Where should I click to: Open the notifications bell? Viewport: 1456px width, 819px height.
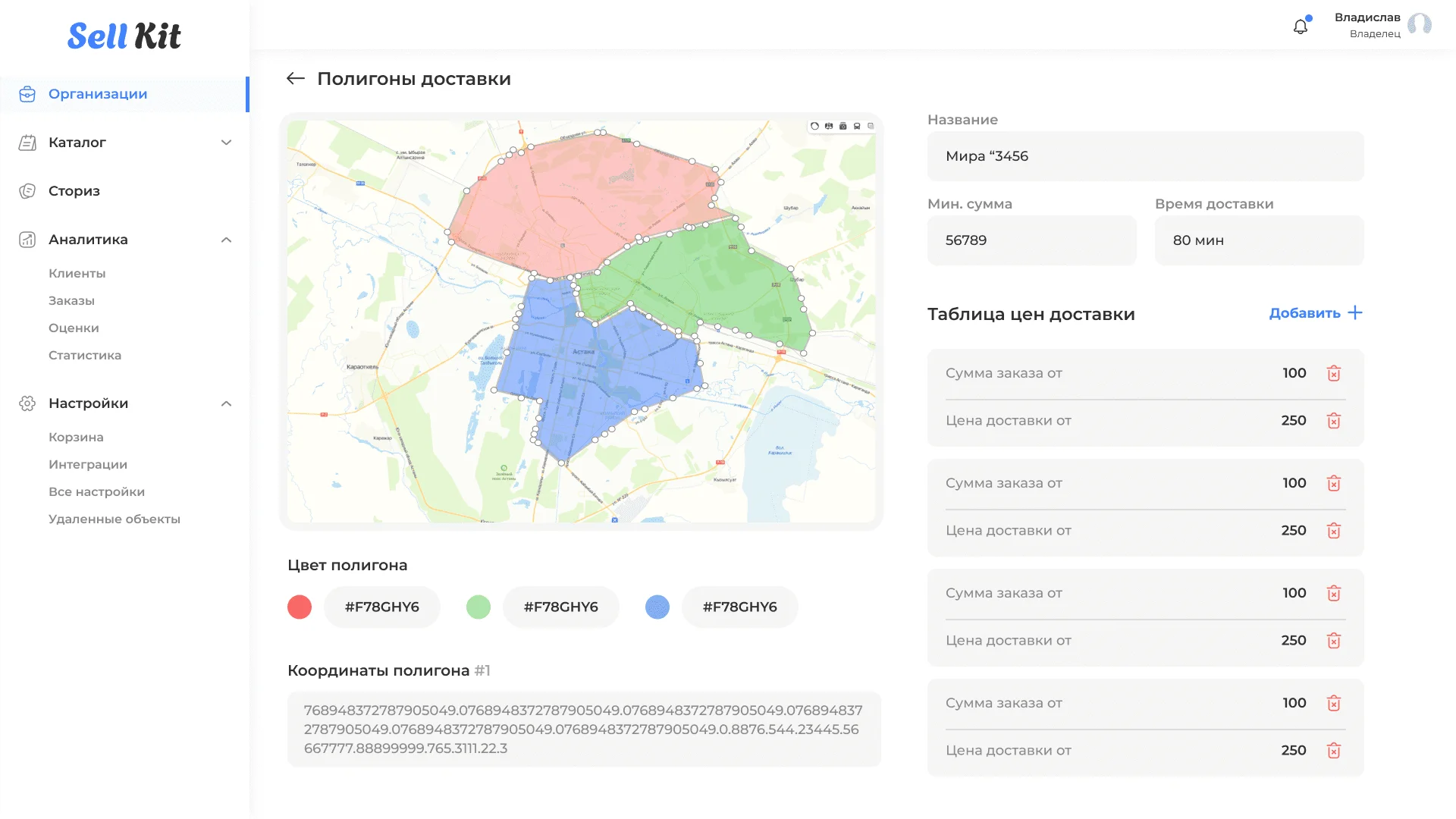pos(1301,27)
